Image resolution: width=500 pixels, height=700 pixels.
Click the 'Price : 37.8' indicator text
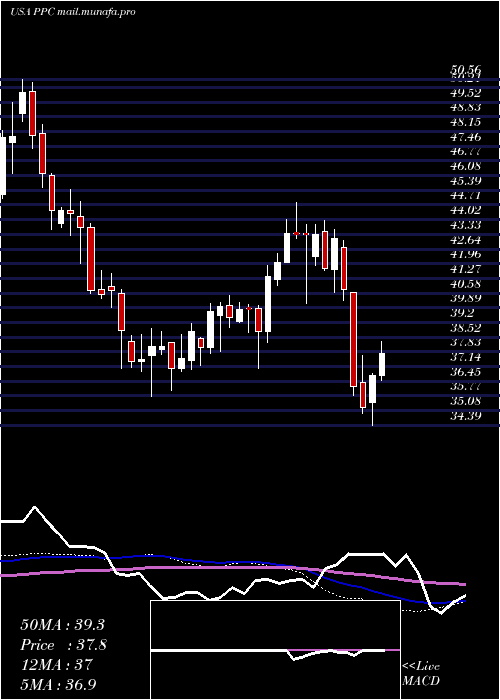click(63, 645)
